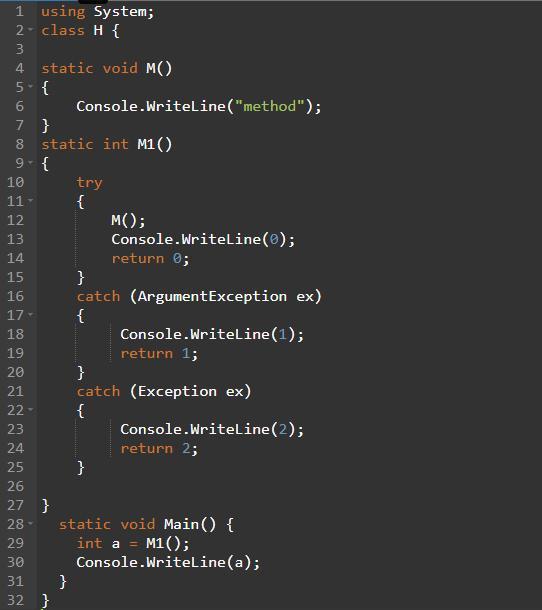Click the ArgumentException type name
542x610 pixels.
click(212, 296)
